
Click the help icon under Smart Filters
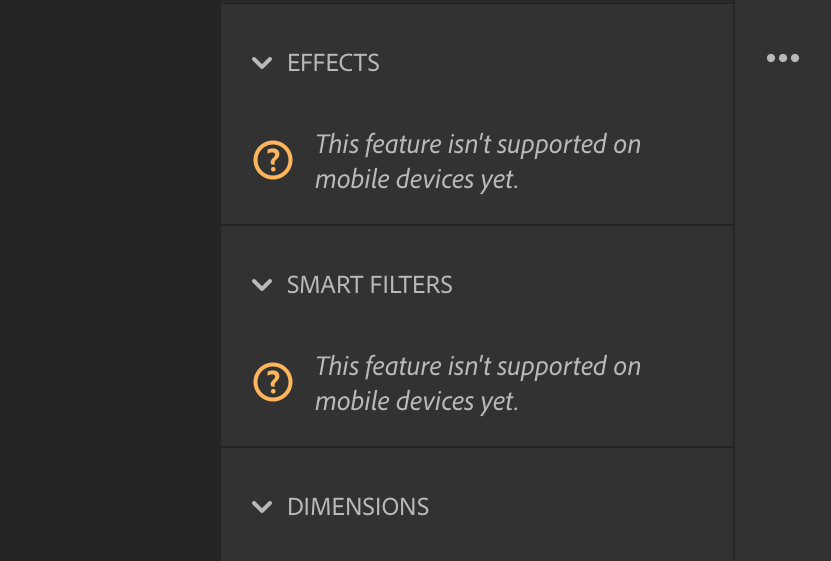[273, 382]
